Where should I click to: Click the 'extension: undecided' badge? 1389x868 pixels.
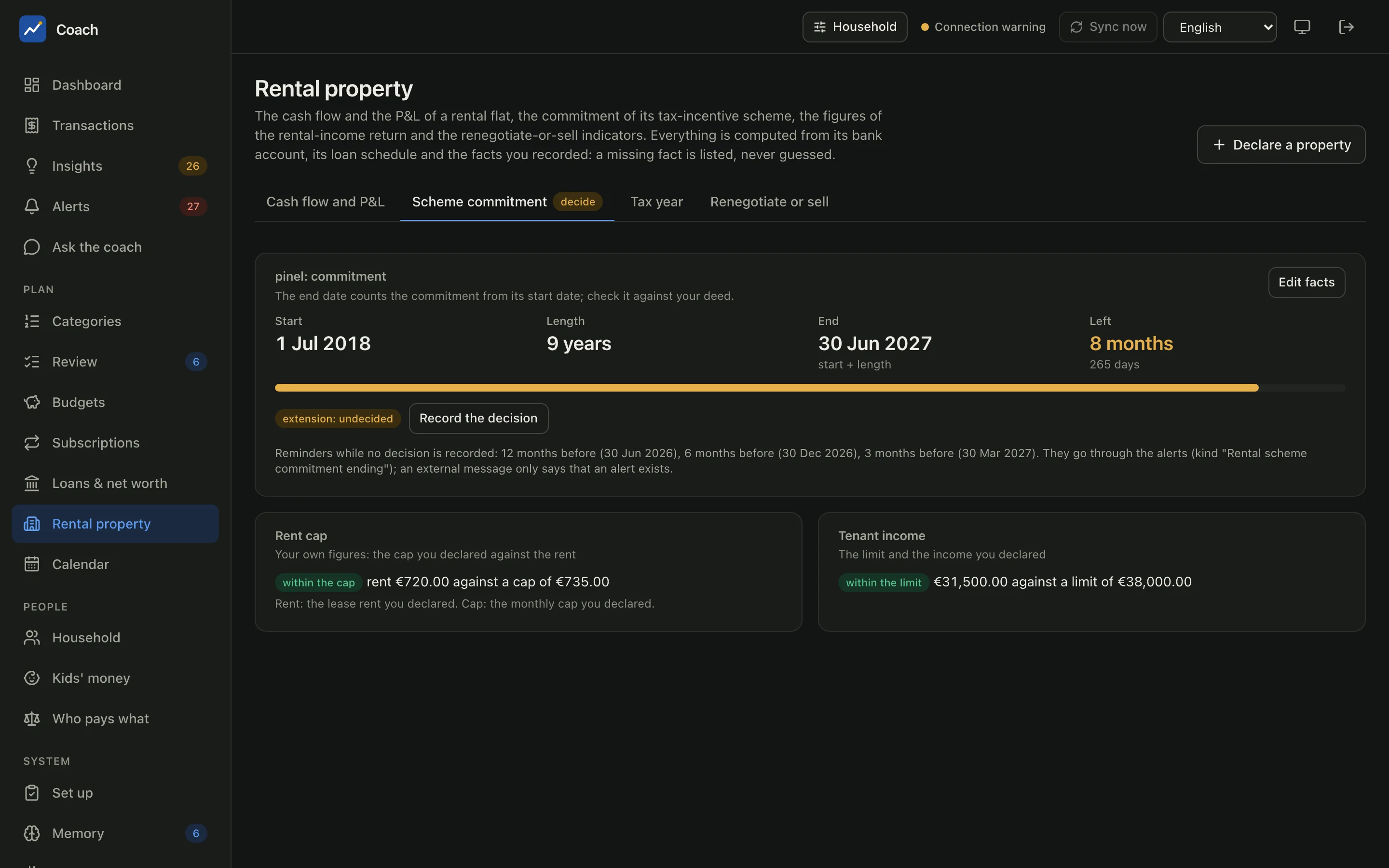(338, 419)
